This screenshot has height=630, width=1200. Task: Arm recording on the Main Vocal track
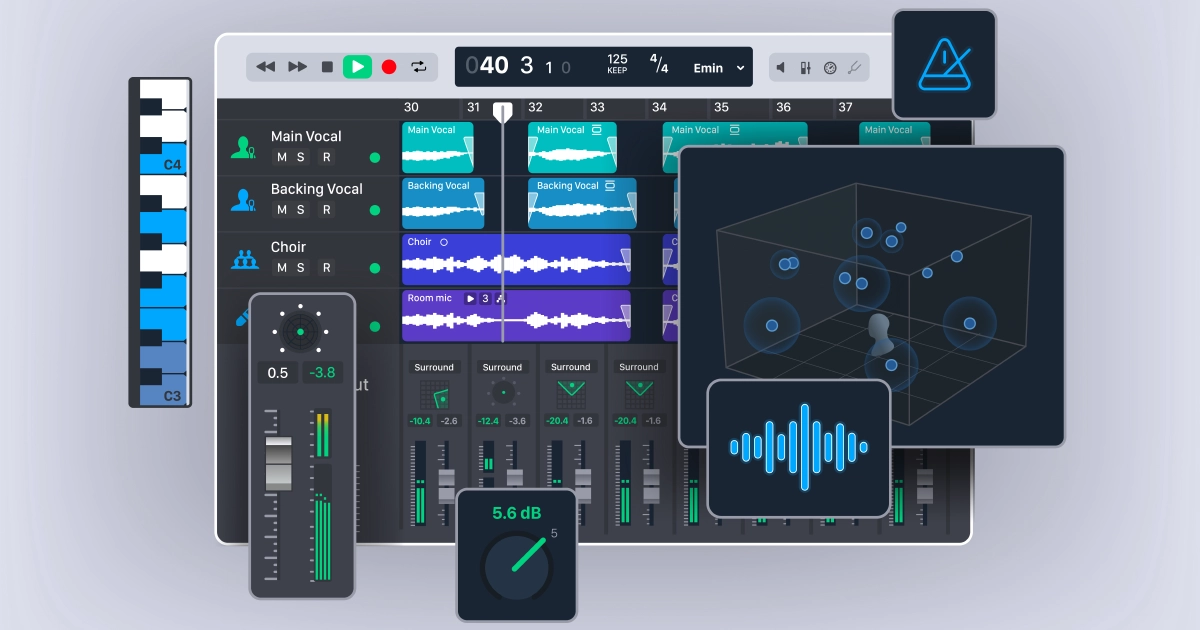click(x=326, y=157)
